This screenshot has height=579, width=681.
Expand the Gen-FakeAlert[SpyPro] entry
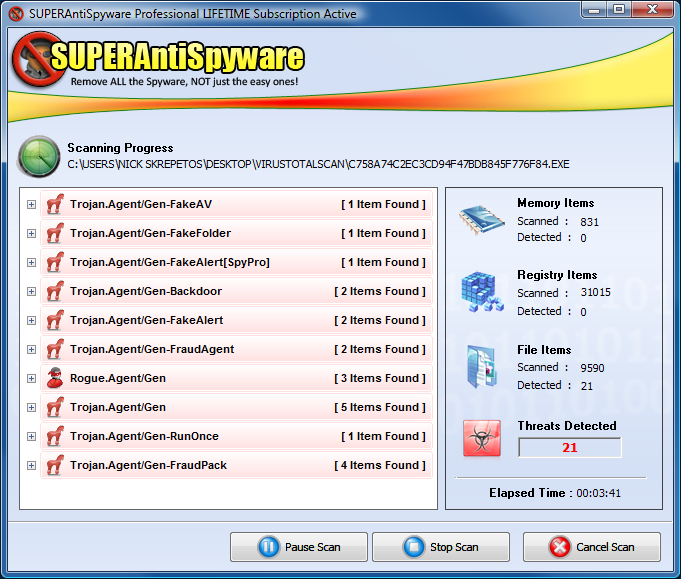(x=31, y=262)
